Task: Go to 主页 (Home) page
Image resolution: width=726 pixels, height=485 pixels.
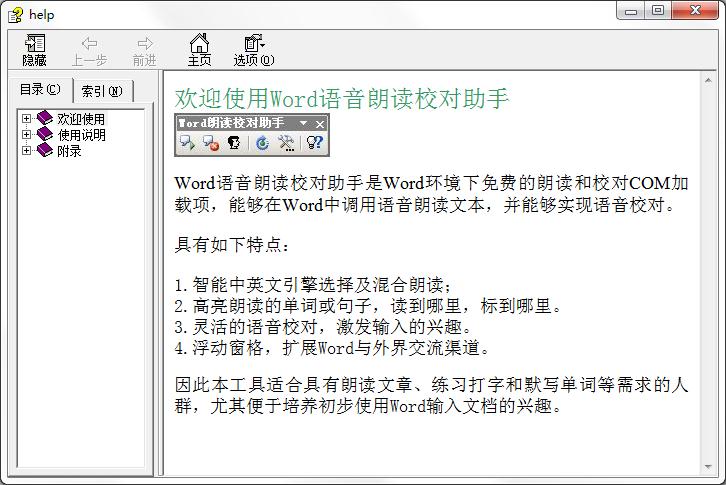Action: tap(199, 50)
